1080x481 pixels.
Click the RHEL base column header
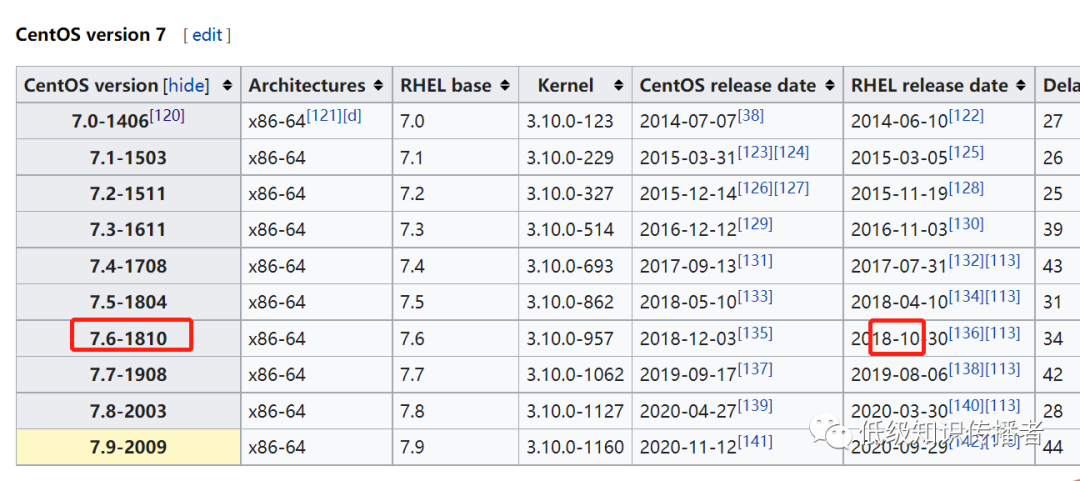pyautogui.click(x=455, y=85)
